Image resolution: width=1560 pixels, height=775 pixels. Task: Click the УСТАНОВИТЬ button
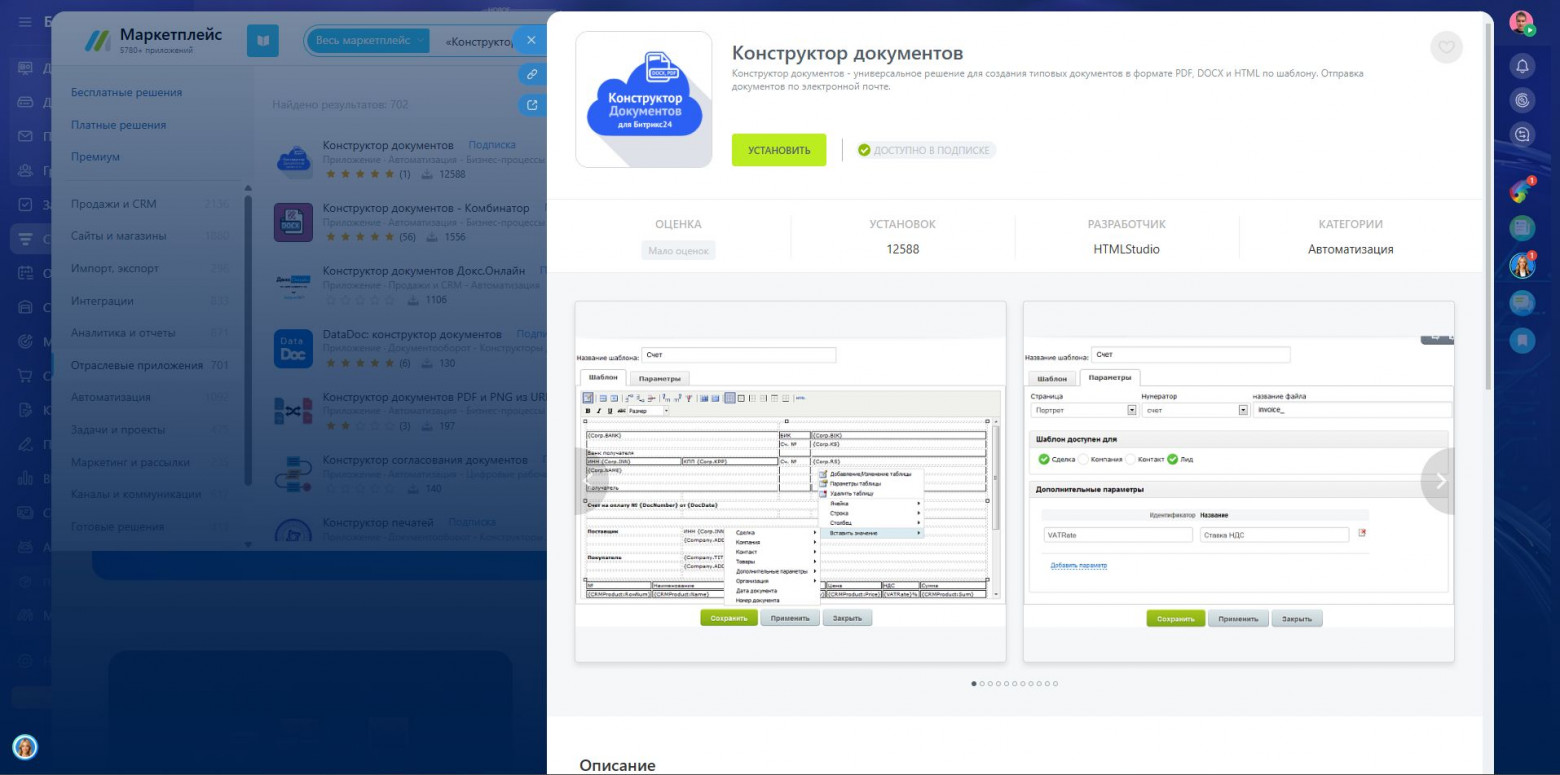pos(779,150)
